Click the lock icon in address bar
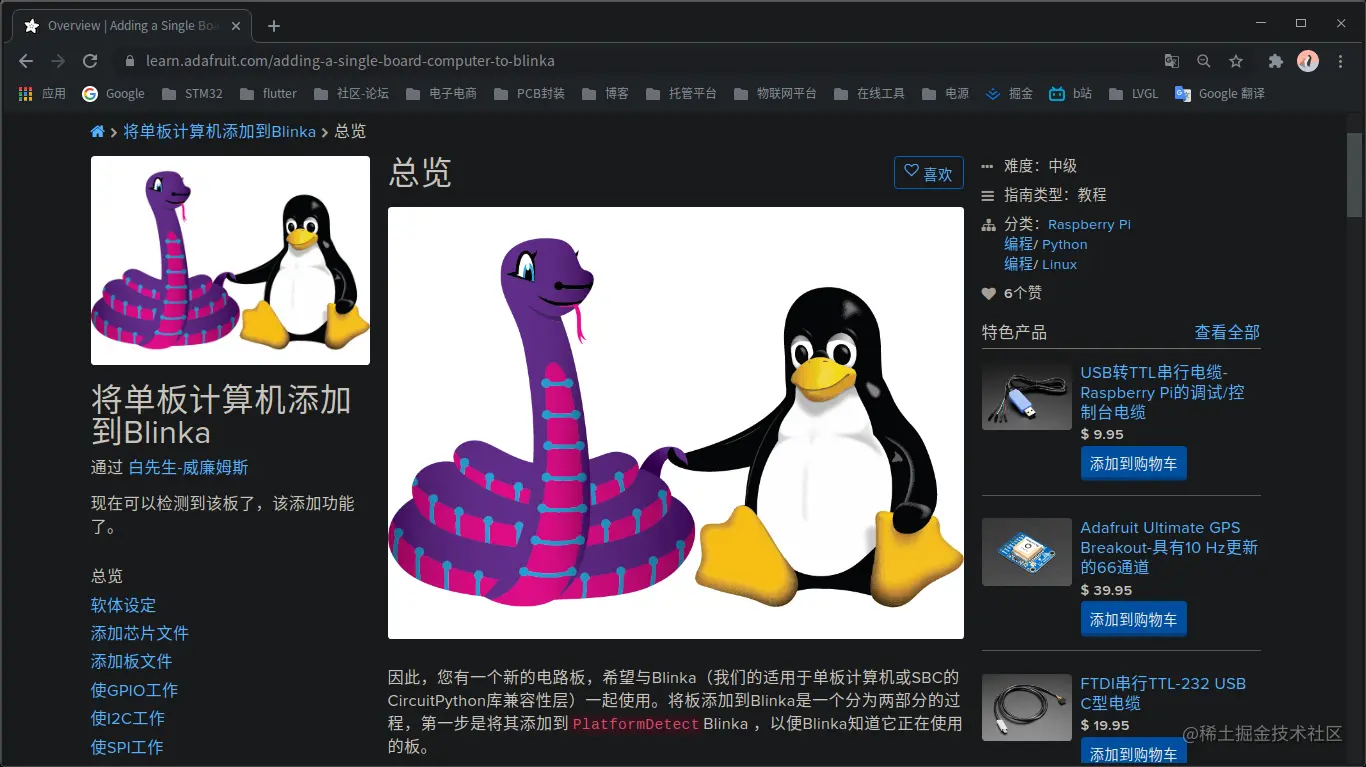This screenshot has height=767, width=1366. click(x=129, y=61)
